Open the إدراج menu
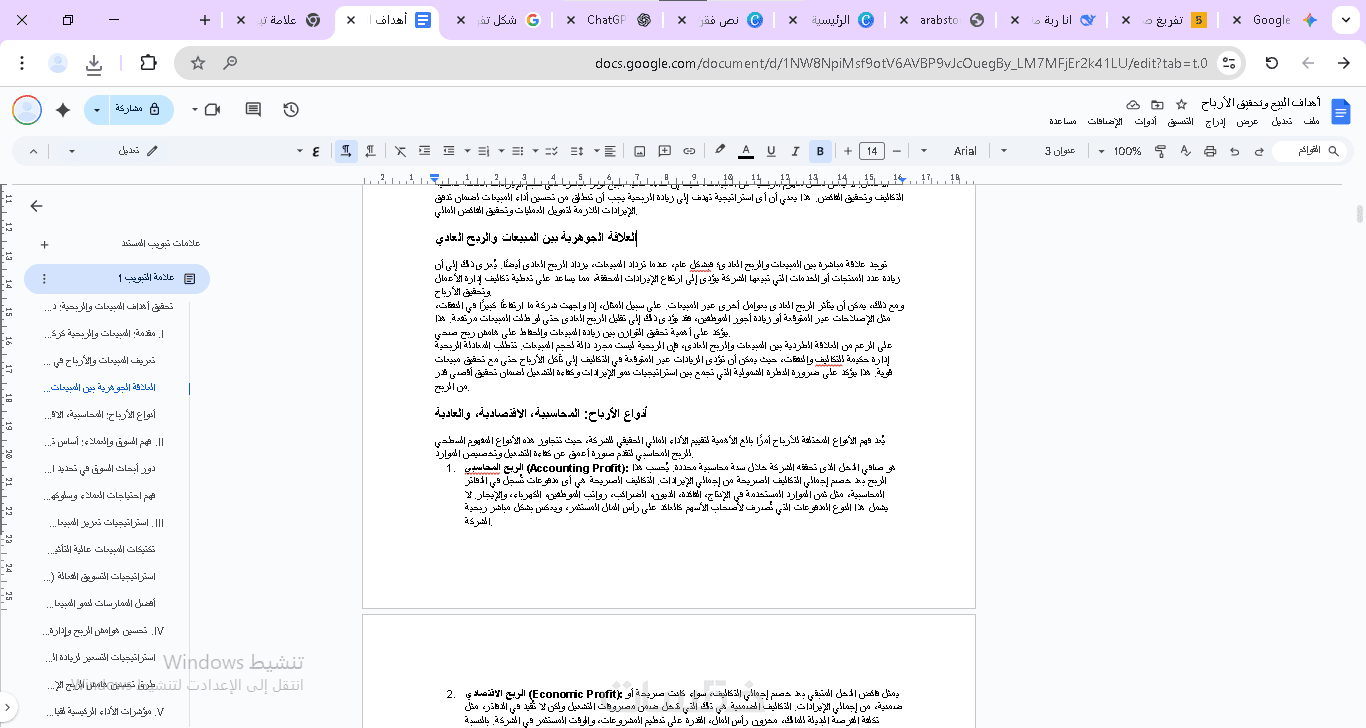The image size is (1366, 728). pos(1215,121)
